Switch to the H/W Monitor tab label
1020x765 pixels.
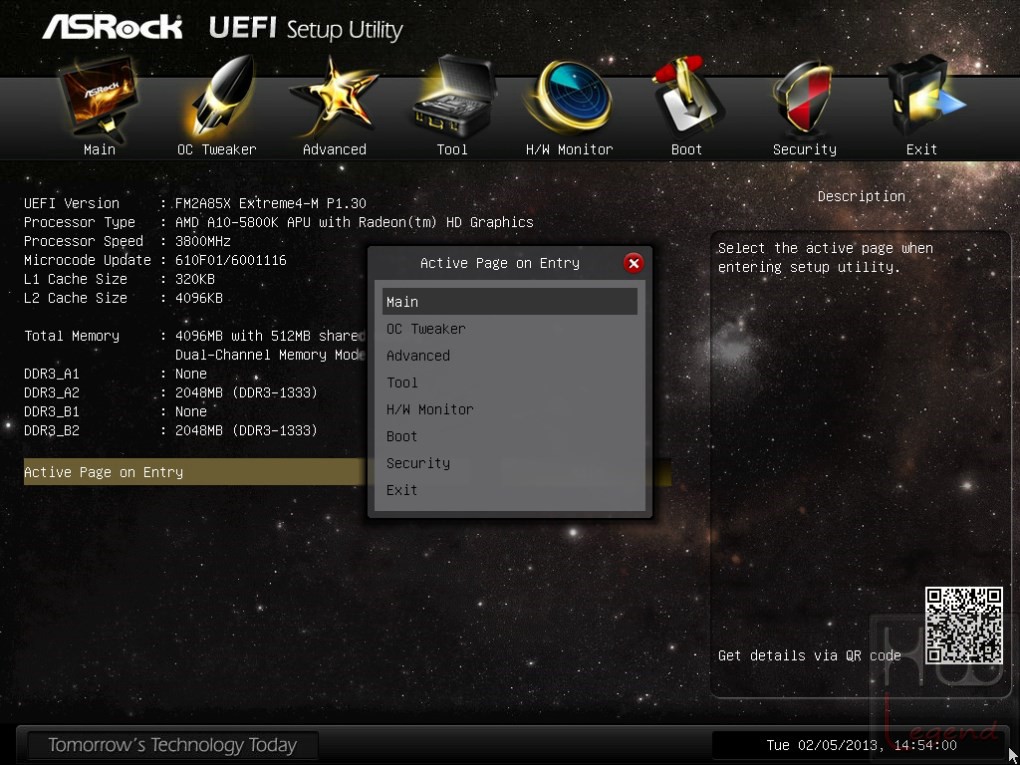(569, 150)
